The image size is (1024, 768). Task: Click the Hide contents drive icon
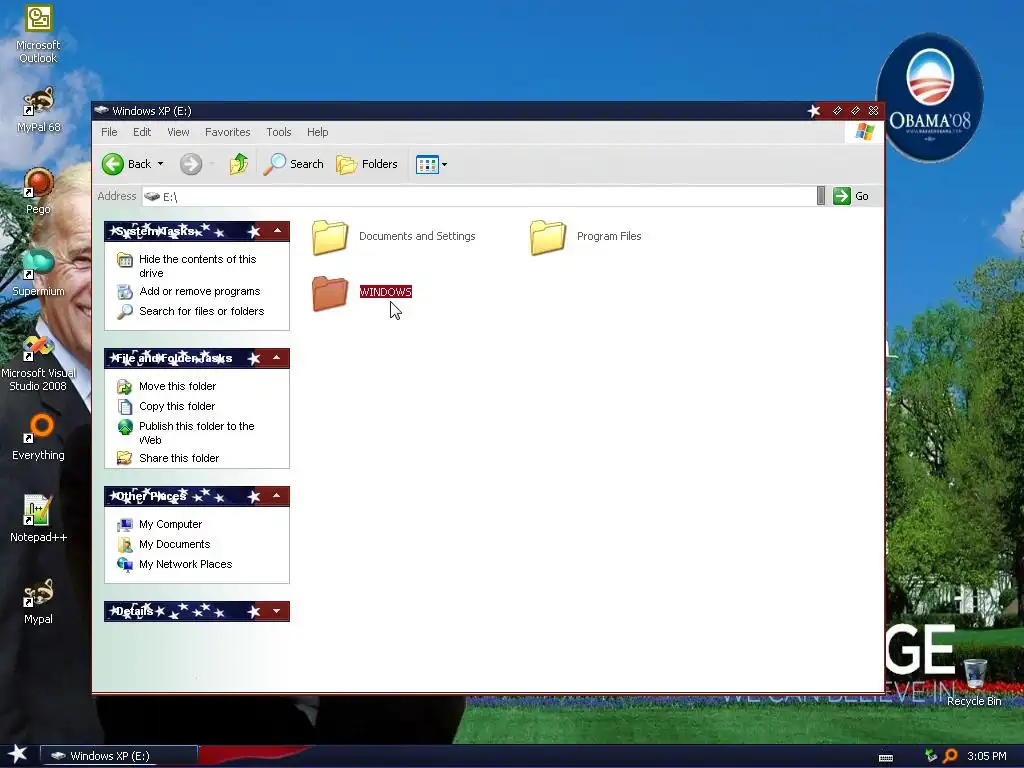[125, 260]
